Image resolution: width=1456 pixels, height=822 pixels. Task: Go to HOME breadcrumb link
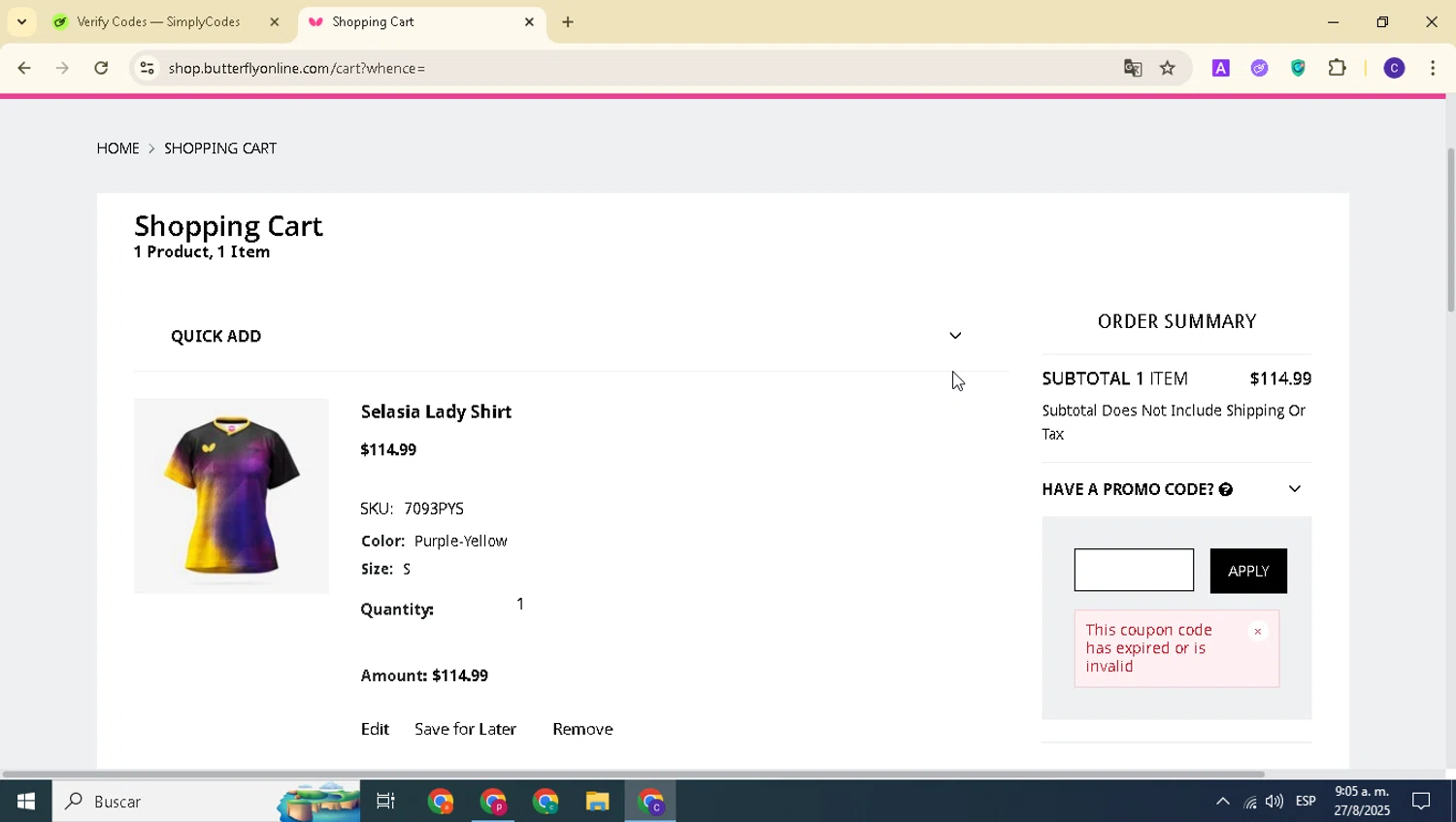pyautogui.click(x=117, y=148)
